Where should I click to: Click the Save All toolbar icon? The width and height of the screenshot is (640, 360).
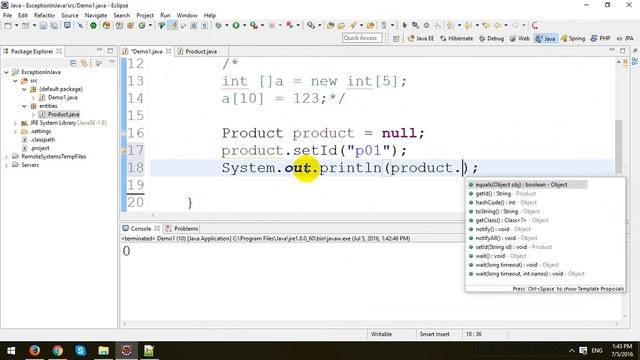pyautogui.click(x=53, y=26)
